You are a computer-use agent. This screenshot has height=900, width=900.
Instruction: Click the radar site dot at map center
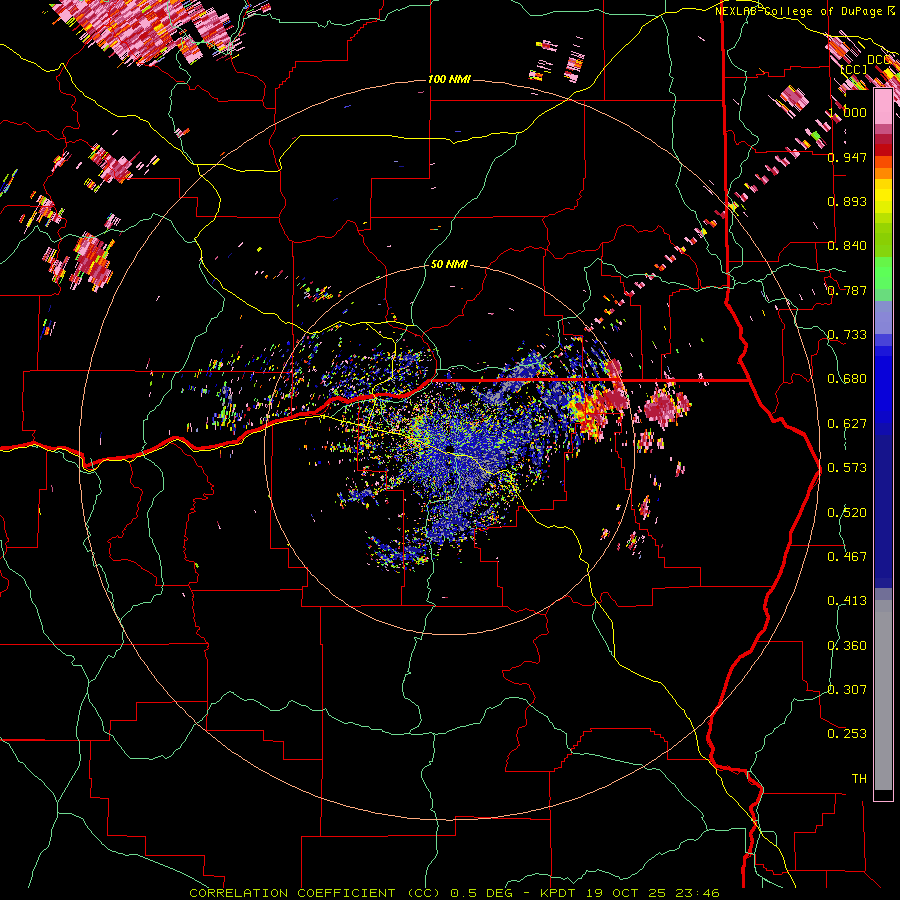449,449
